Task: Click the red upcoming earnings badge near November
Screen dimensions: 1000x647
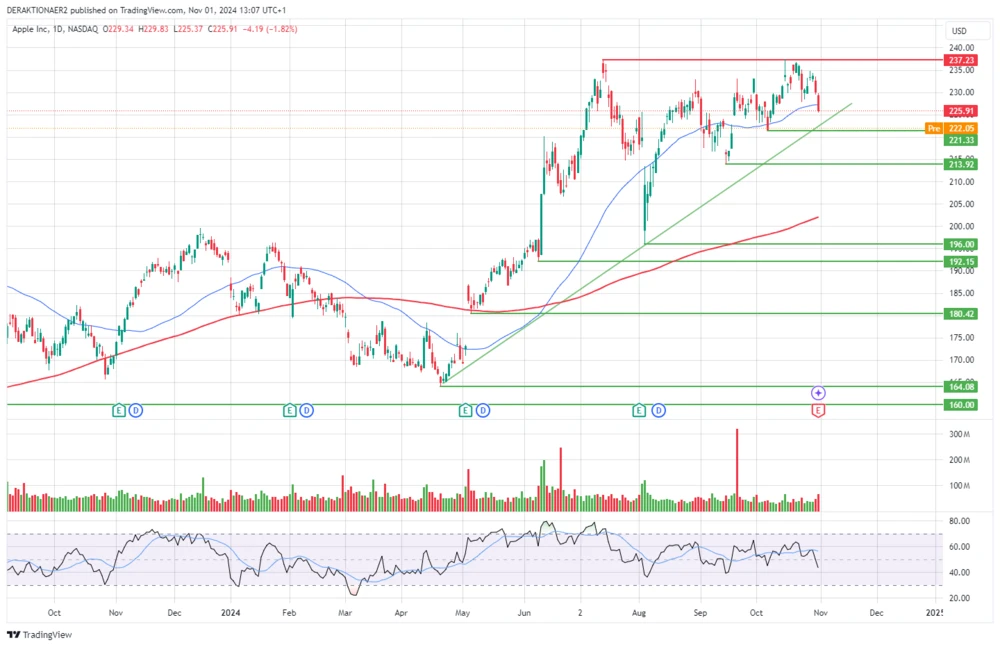Action: pos(818,410)
